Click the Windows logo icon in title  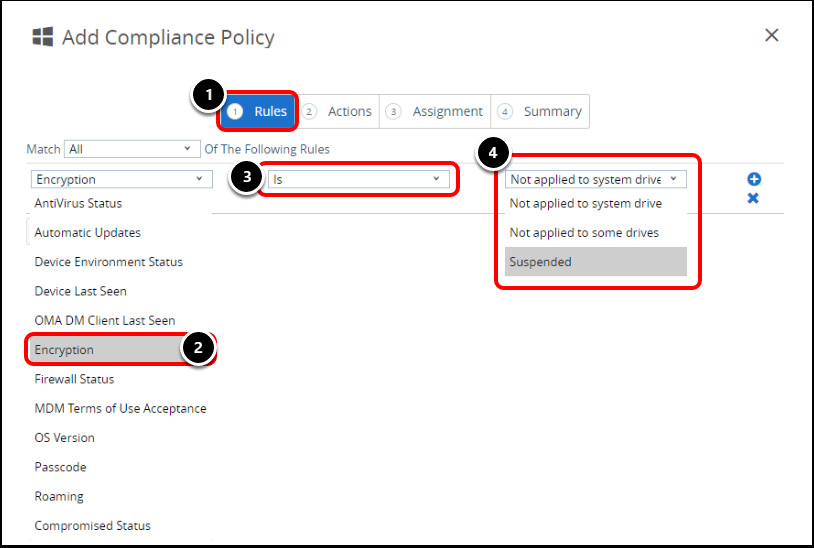click(43, 37)
